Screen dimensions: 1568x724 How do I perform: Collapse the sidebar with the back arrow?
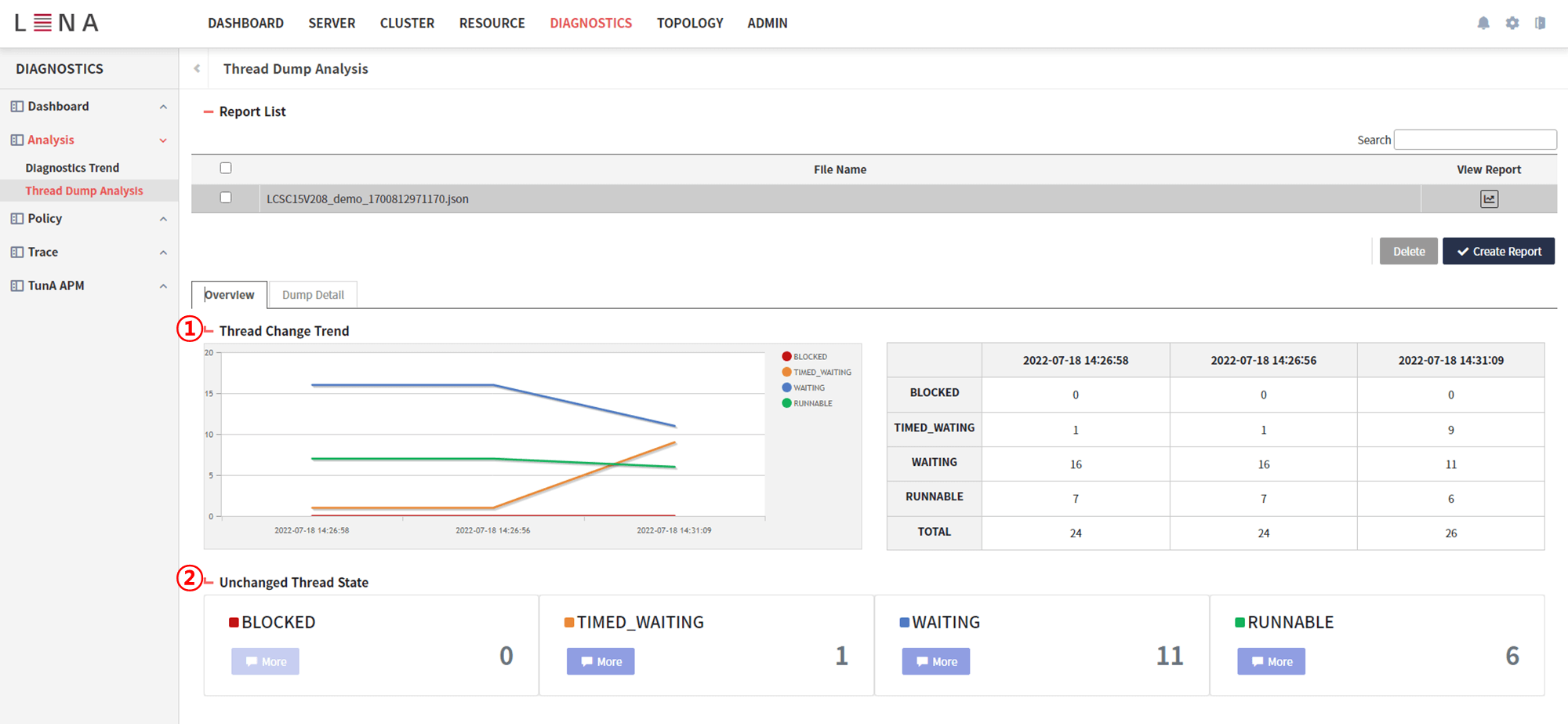coord(195,68)
